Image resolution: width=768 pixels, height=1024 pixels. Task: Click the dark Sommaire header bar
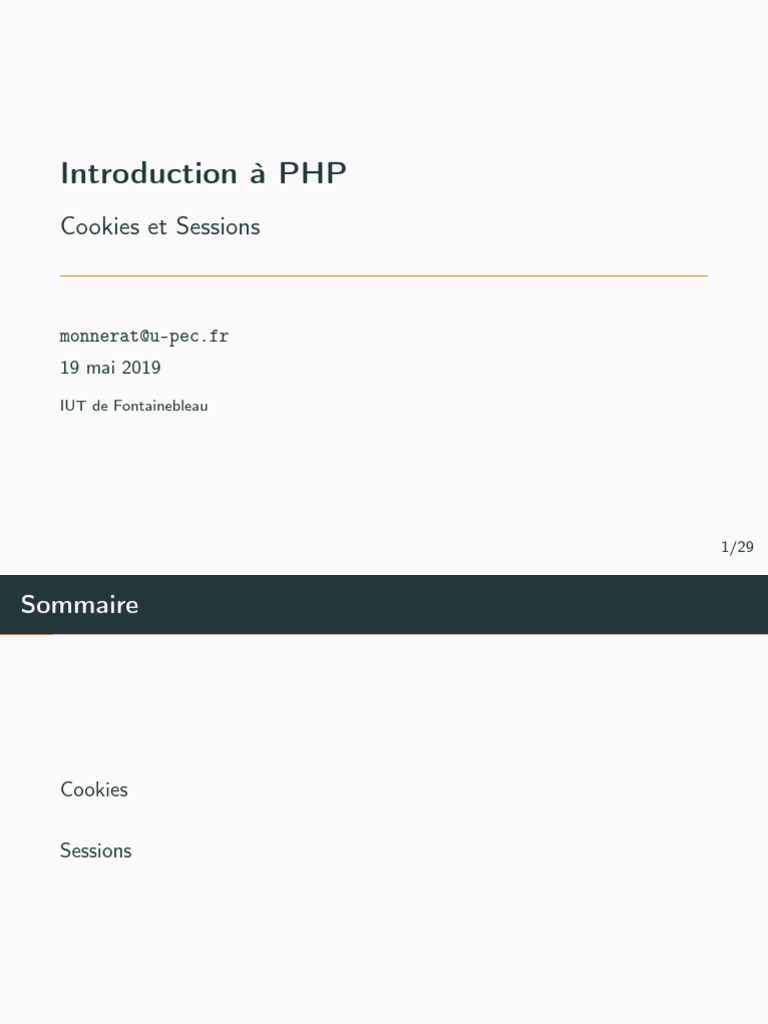pos(450,605)
